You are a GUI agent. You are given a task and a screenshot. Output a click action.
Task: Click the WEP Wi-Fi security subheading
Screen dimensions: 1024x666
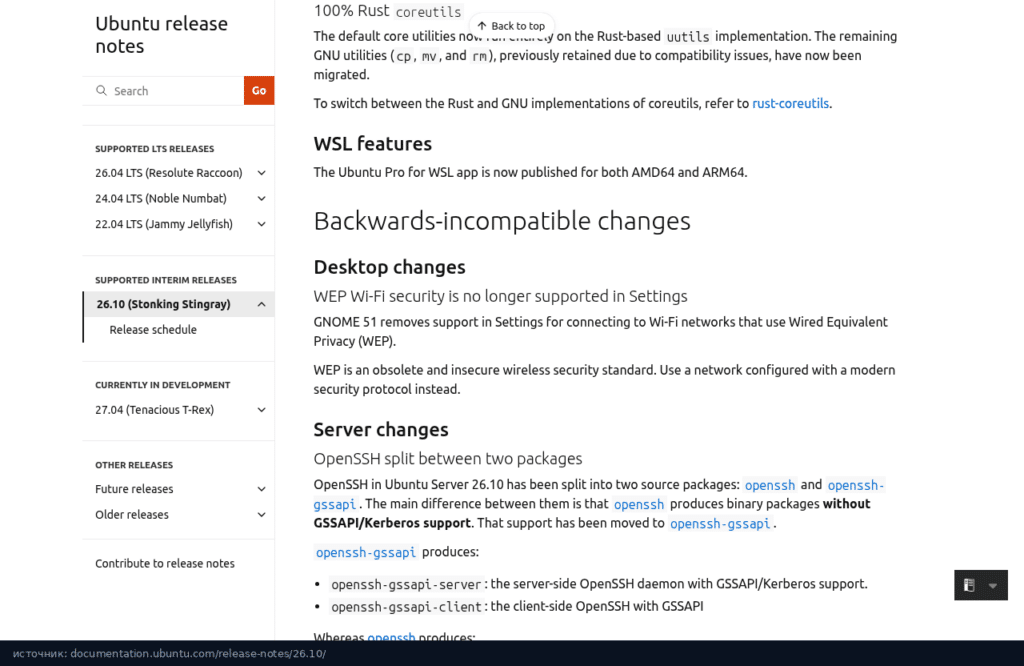point(500,296)
